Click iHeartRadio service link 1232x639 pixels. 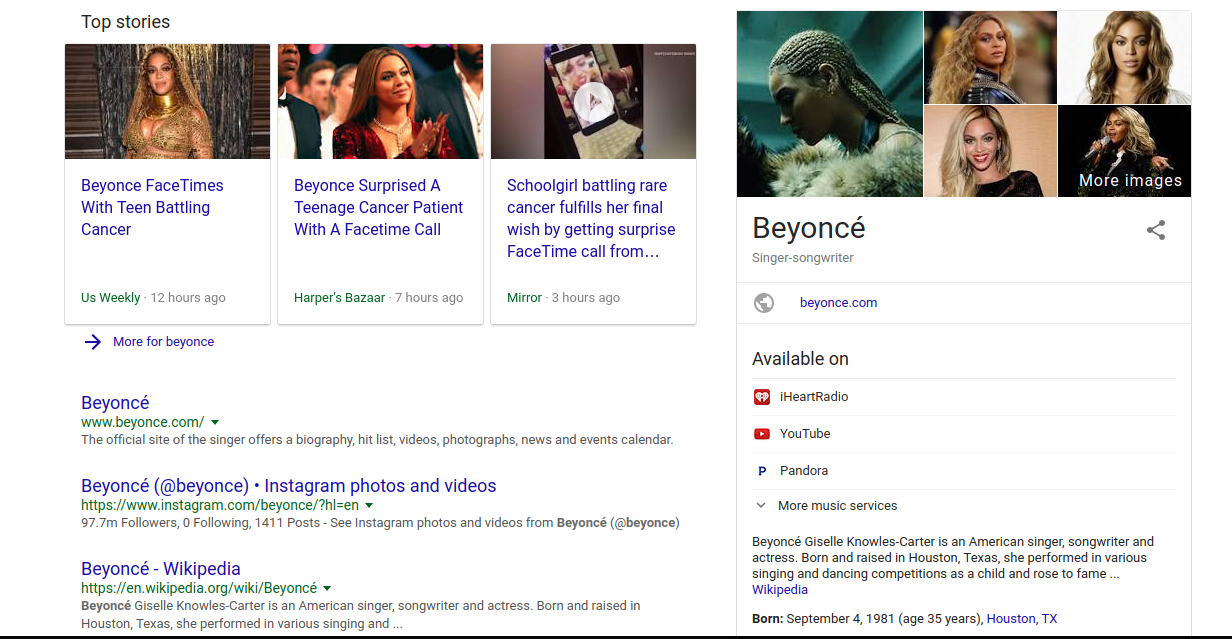point(814,397)
